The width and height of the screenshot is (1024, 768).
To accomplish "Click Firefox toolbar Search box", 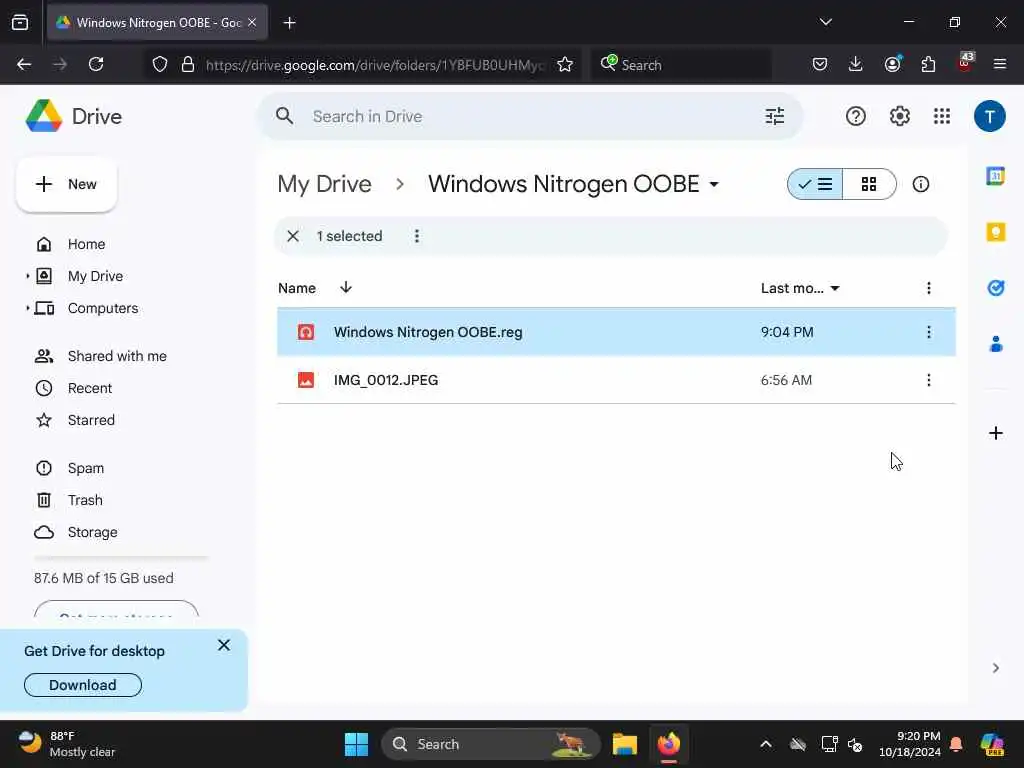I will coord(681,65).
